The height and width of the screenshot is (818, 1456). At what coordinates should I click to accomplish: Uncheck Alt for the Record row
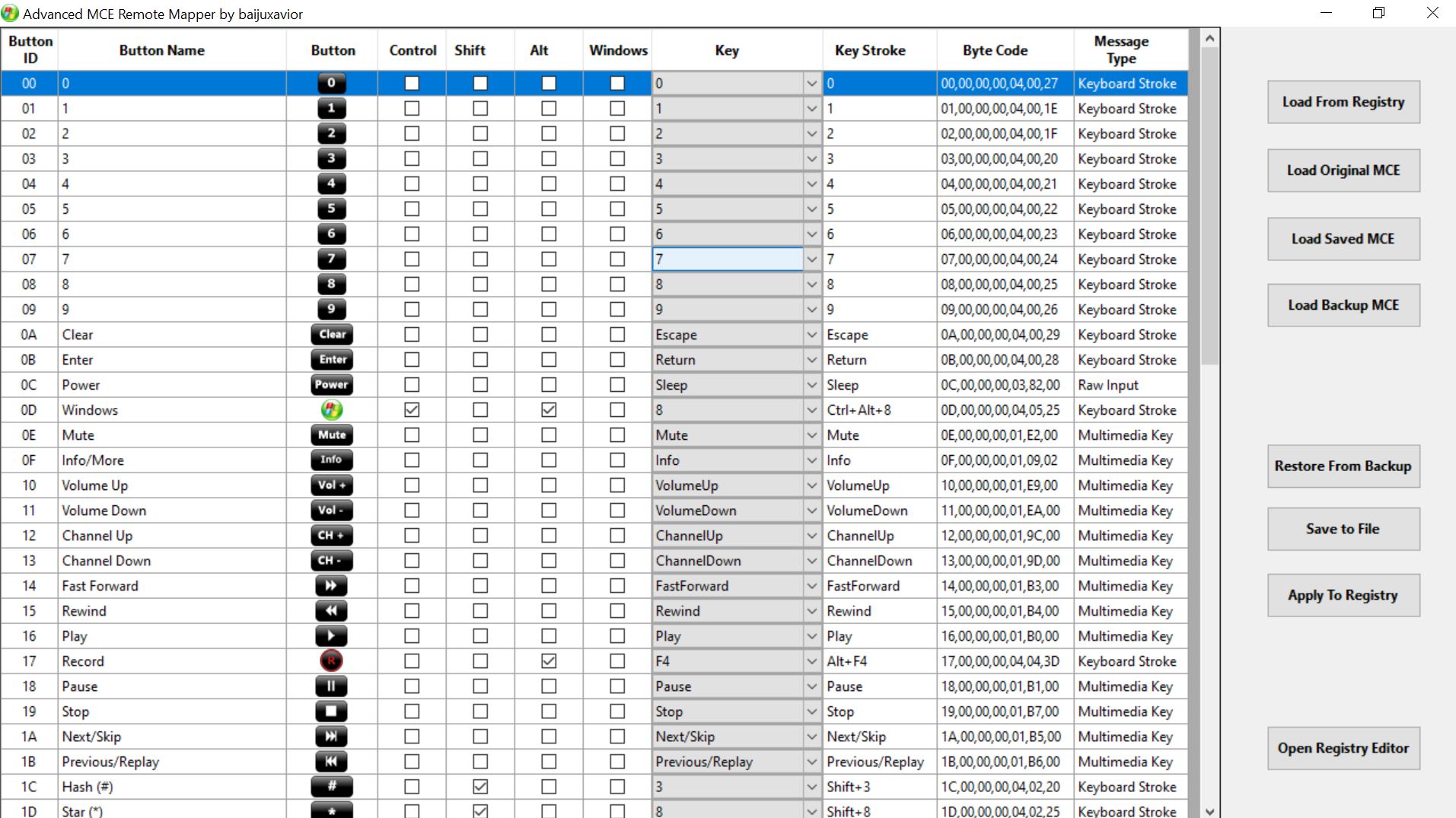pyautogui.click(x=549, y=660)
